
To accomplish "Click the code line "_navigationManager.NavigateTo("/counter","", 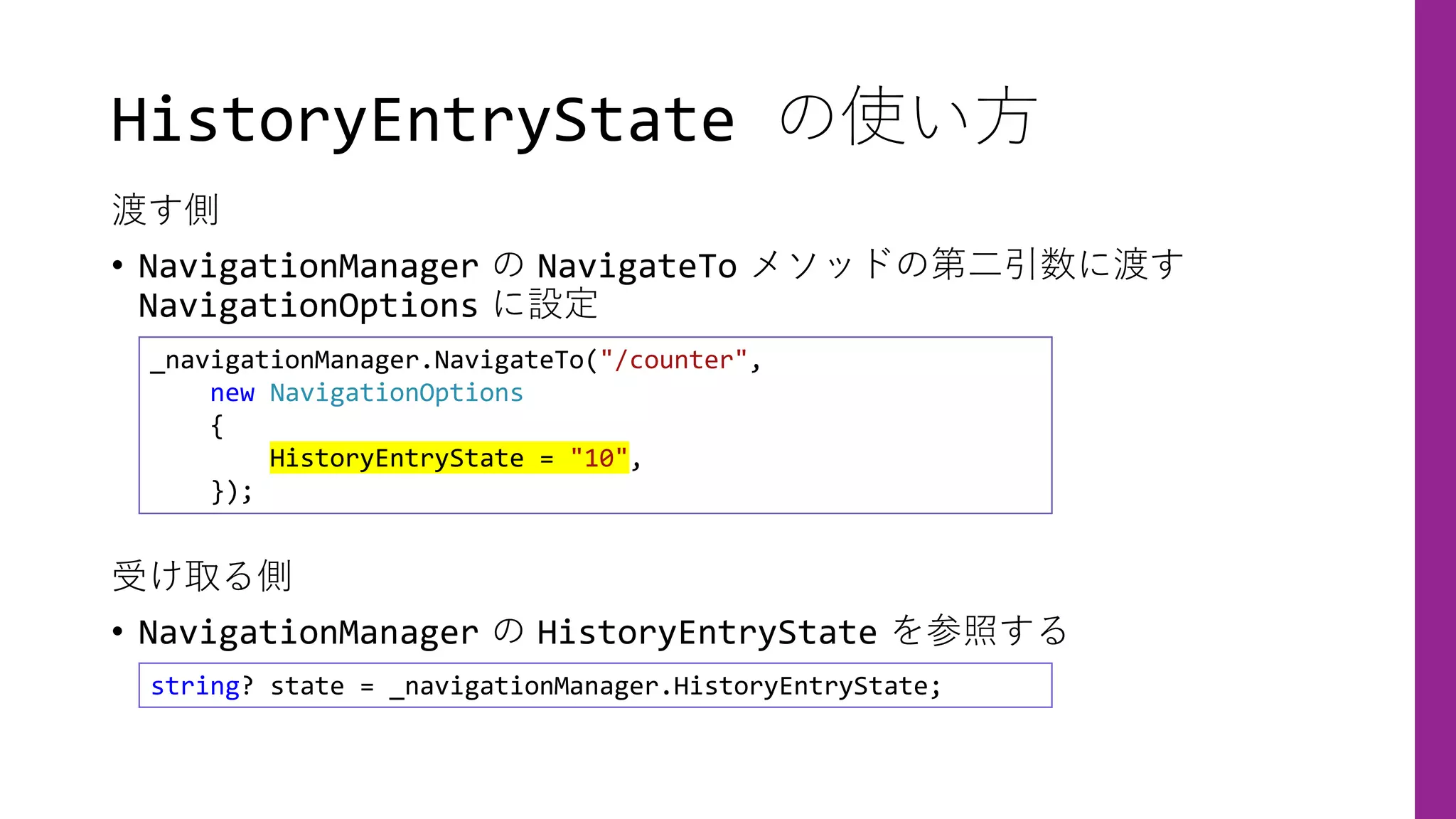I will point(456,360).
